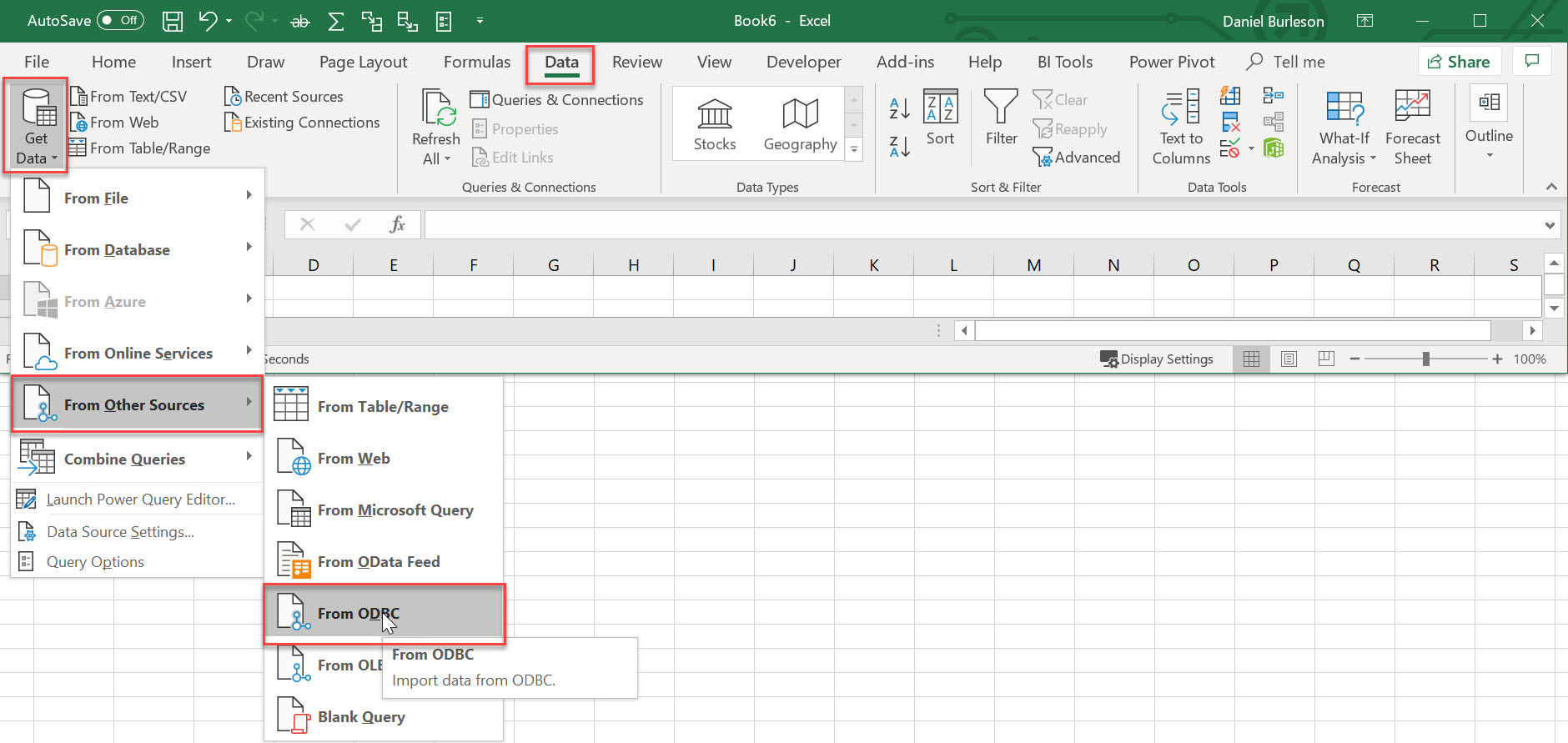Expand the formula bar
The height and width of the screenshot is (743, 1568).
point(1550,225)
